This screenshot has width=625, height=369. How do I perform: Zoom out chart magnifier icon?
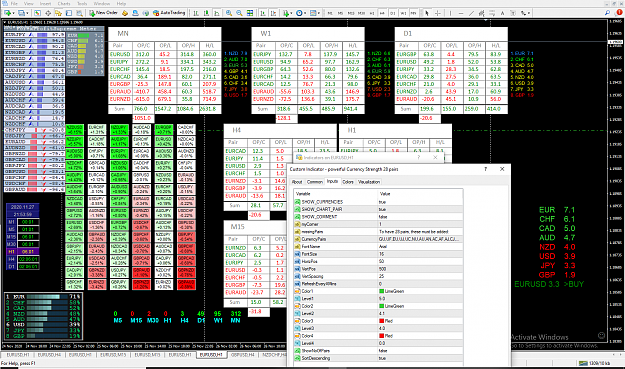click(240, 13)
